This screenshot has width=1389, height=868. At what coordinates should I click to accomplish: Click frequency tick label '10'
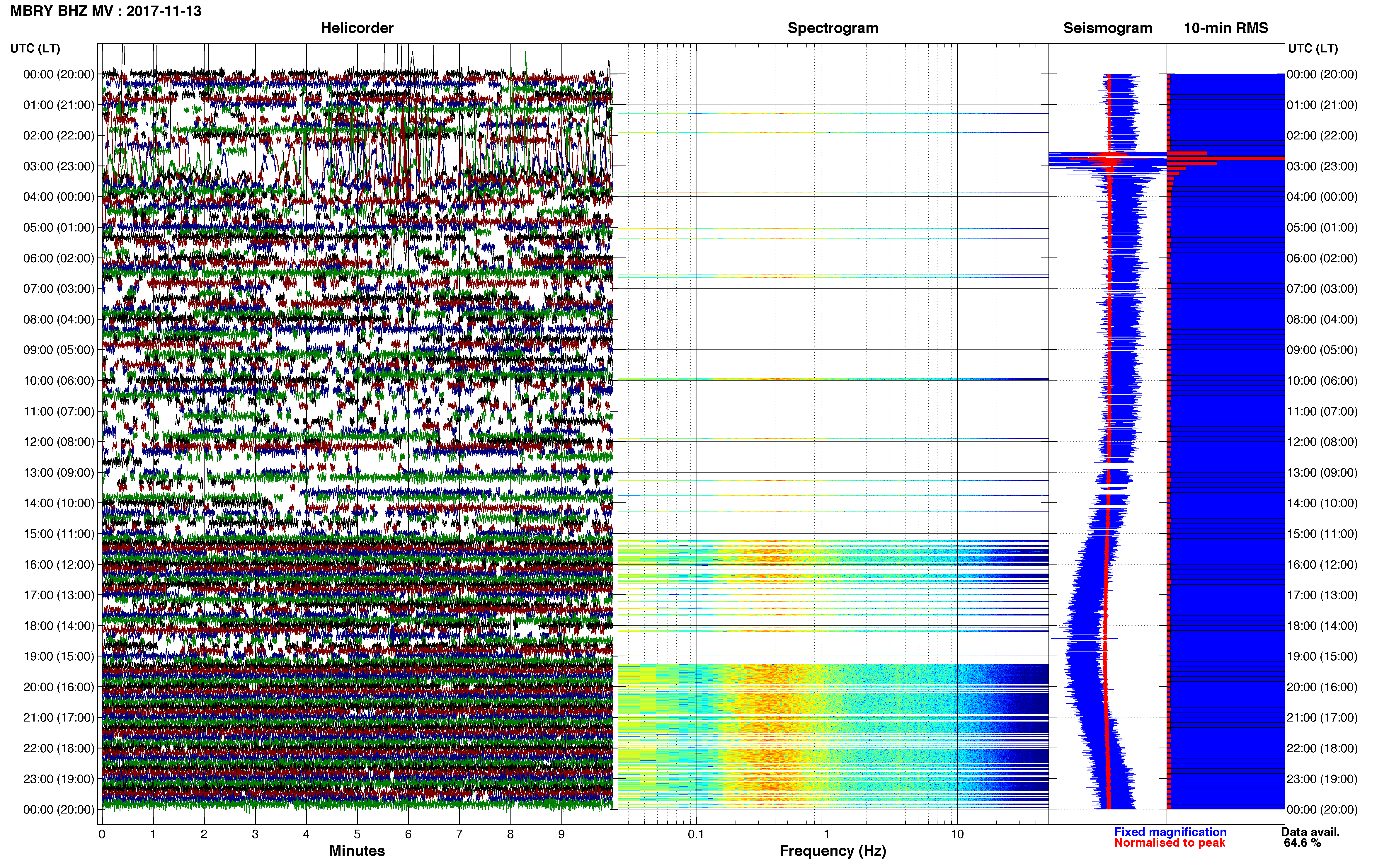pos(957,834)
